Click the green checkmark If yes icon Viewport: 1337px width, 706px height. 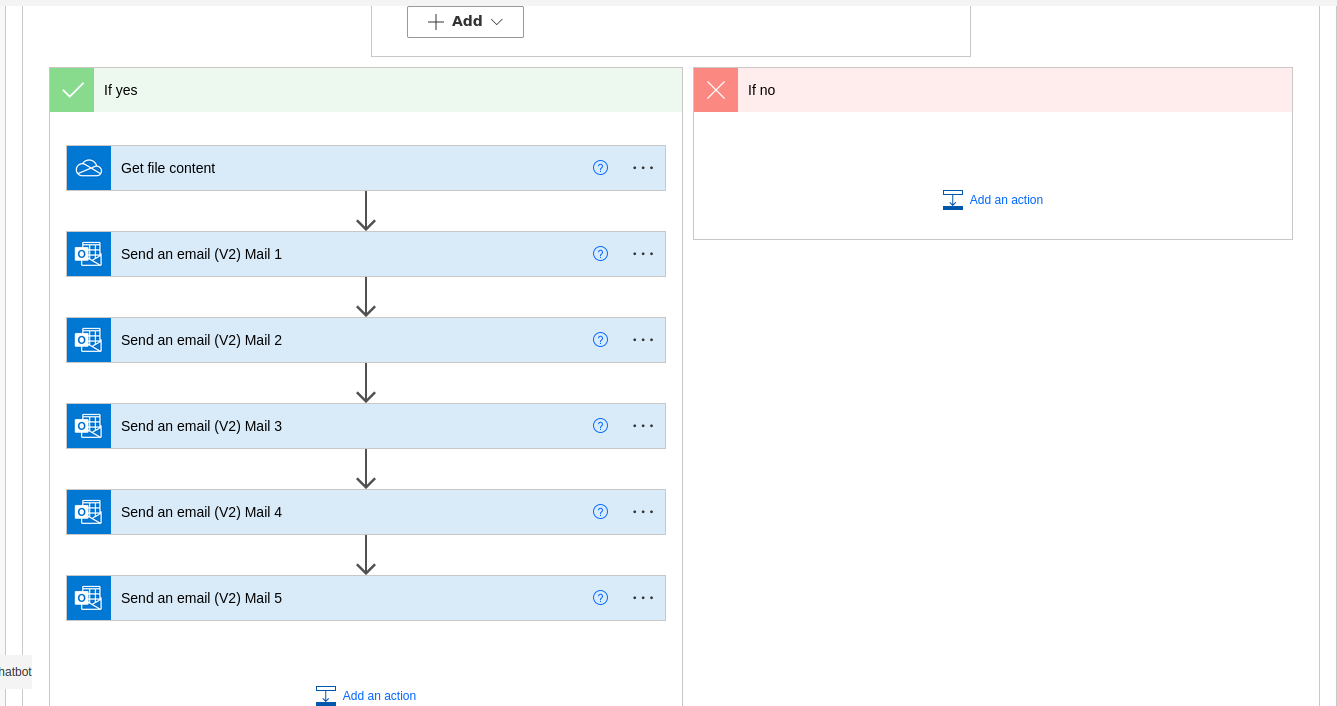[x=72, y=90]
